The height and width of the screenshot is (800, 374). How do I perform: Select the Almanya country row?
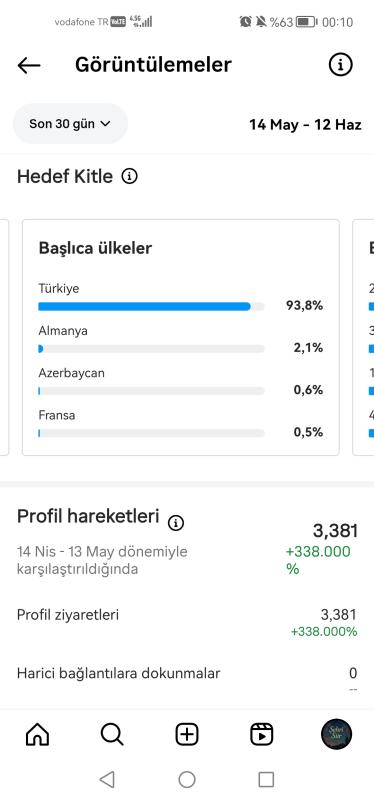tap(181, 340)
